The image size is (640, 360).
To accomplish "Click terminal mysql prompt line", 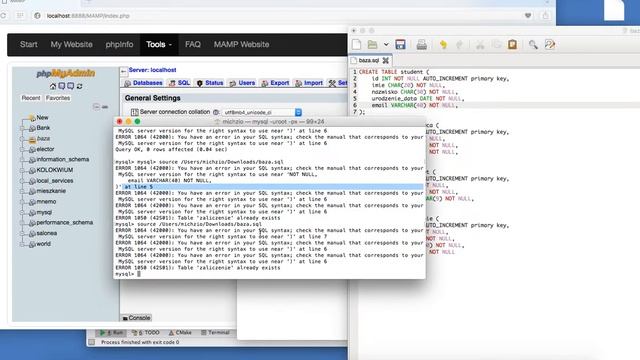I will point(269,274).
